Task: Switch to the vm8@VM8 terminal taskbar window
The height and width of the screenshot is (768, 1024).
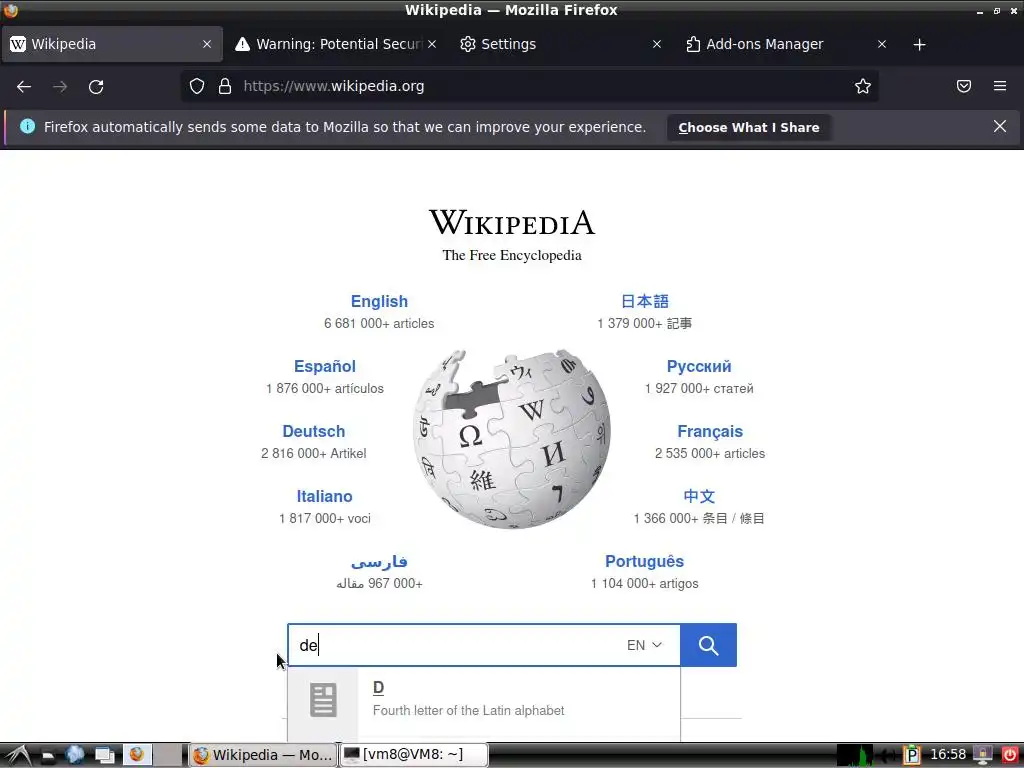Action: tap(414, 755)
